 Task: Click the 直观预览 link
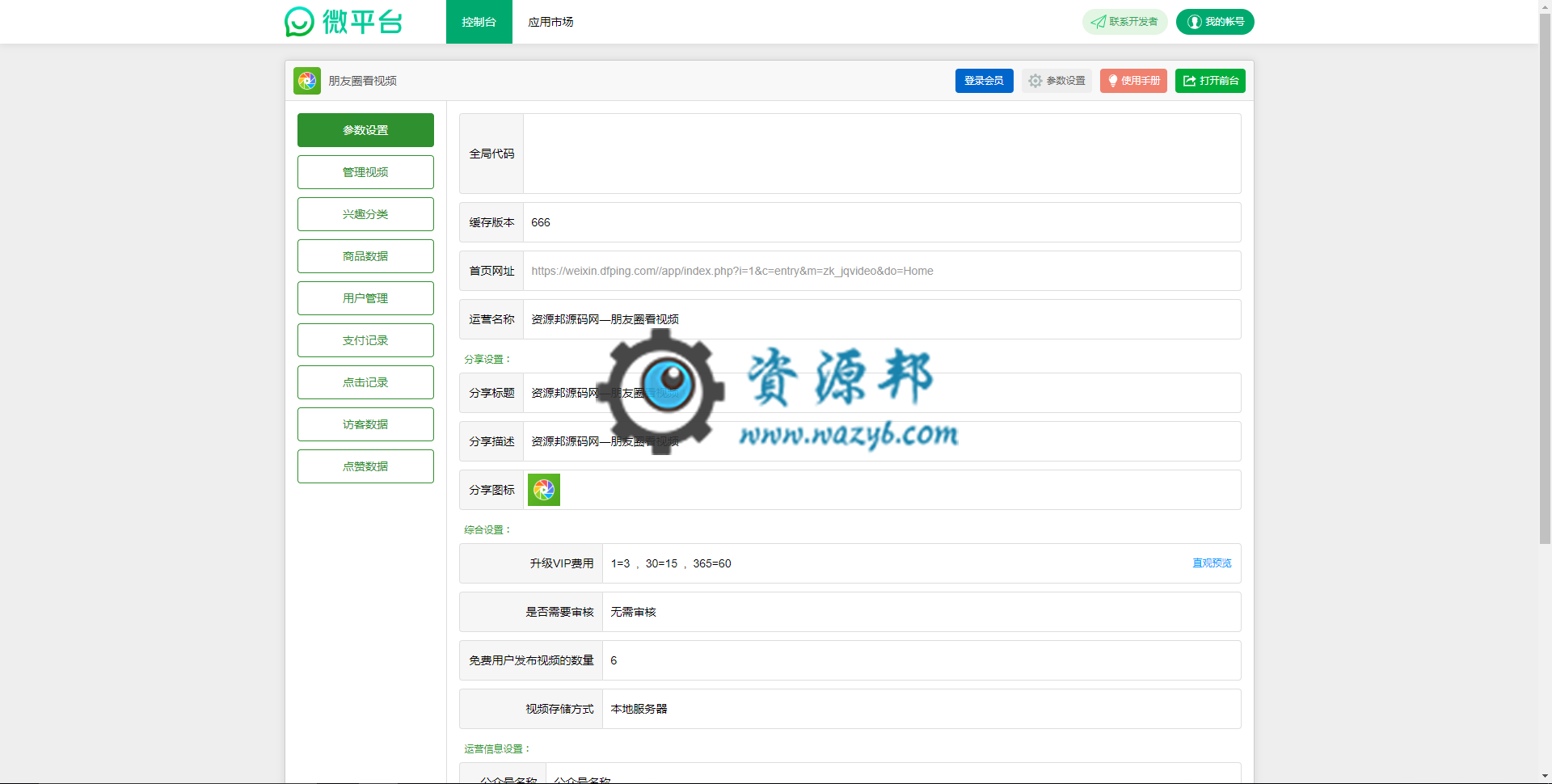point(1212,563)
